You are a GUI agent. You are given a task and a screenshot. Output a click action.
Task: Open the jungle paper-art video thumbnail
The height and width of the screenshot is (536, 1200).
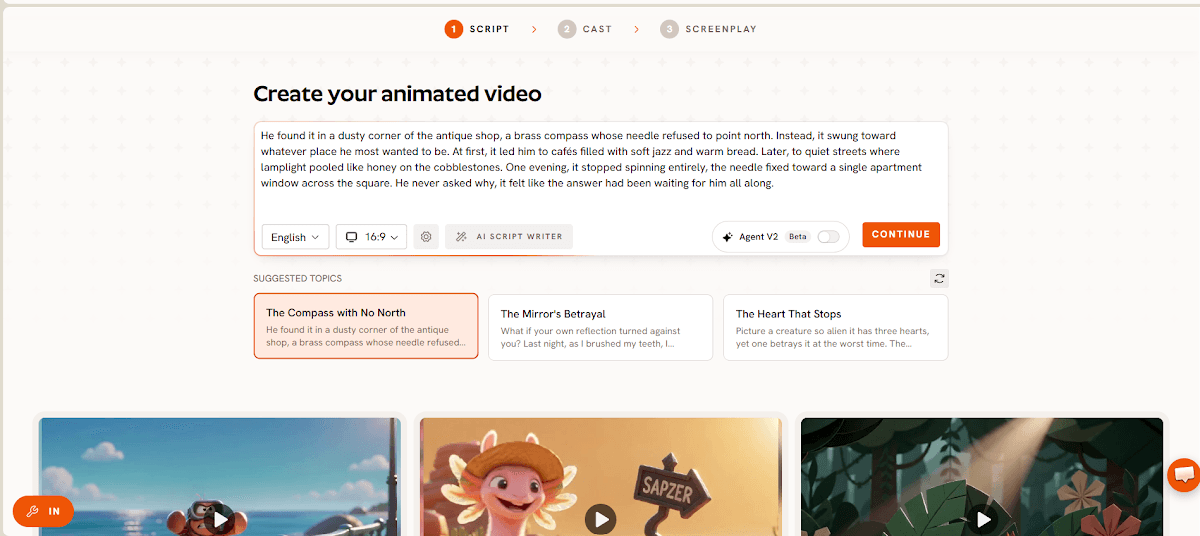(982, 476)
